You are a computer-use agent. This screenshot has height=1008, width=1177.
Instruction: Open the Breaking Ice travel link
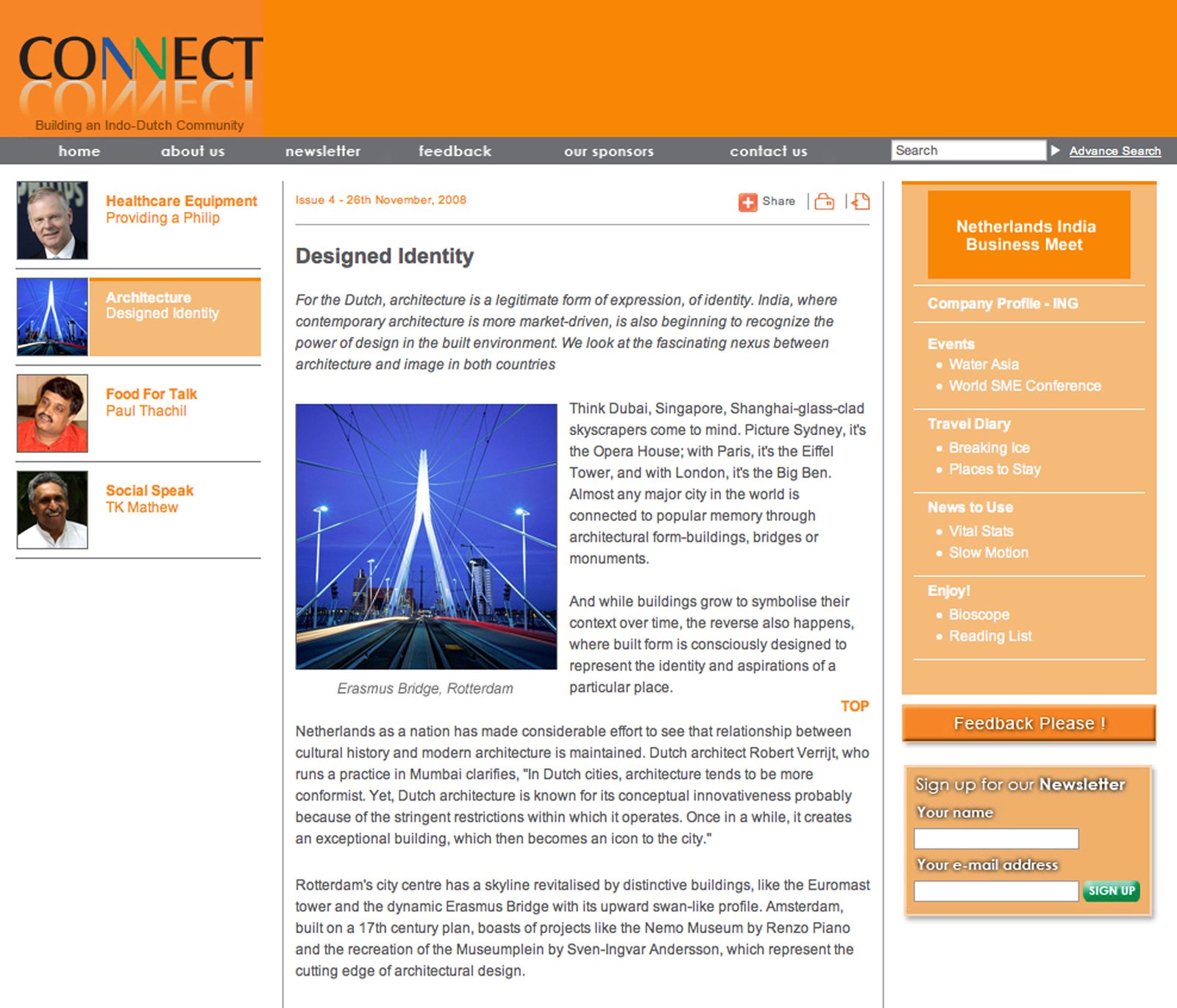(989, 447)
